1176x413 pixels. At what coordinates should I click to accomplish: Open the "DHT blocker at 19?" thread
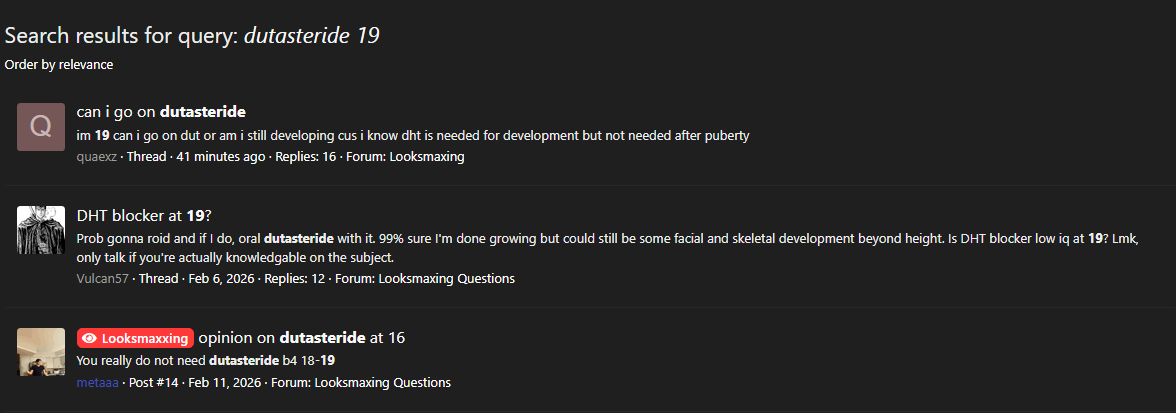(x=144, y=215)
